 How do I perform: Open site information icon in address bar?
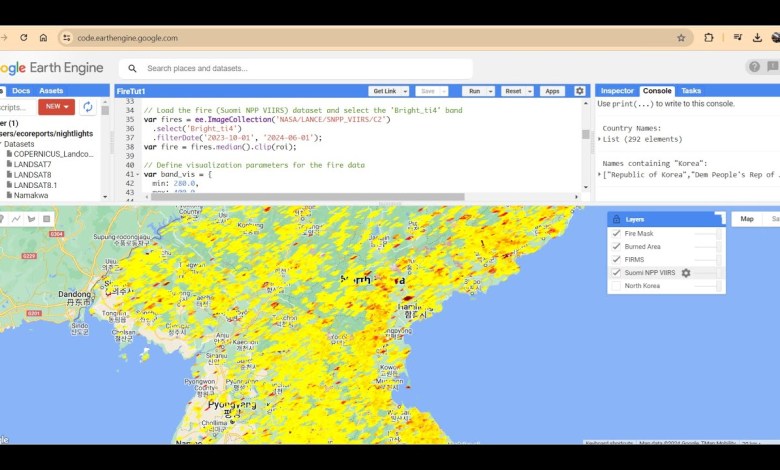67,38
